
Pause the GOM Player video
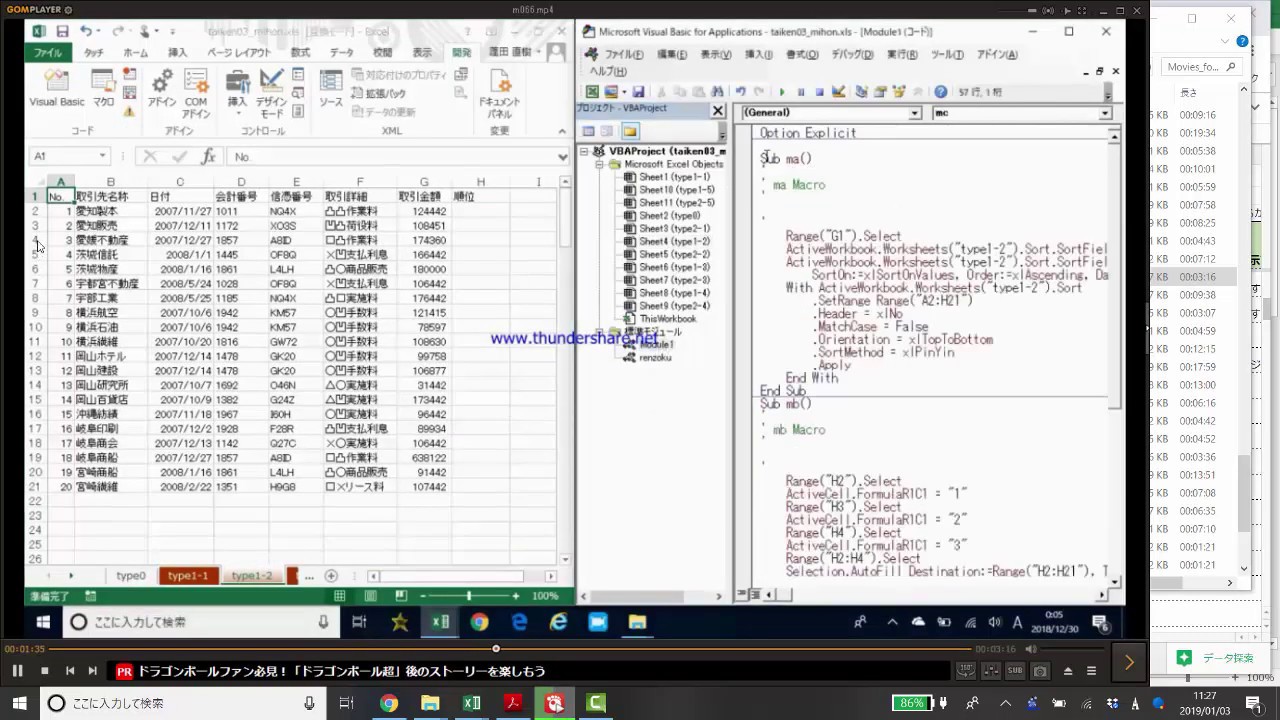pos(17,671)
